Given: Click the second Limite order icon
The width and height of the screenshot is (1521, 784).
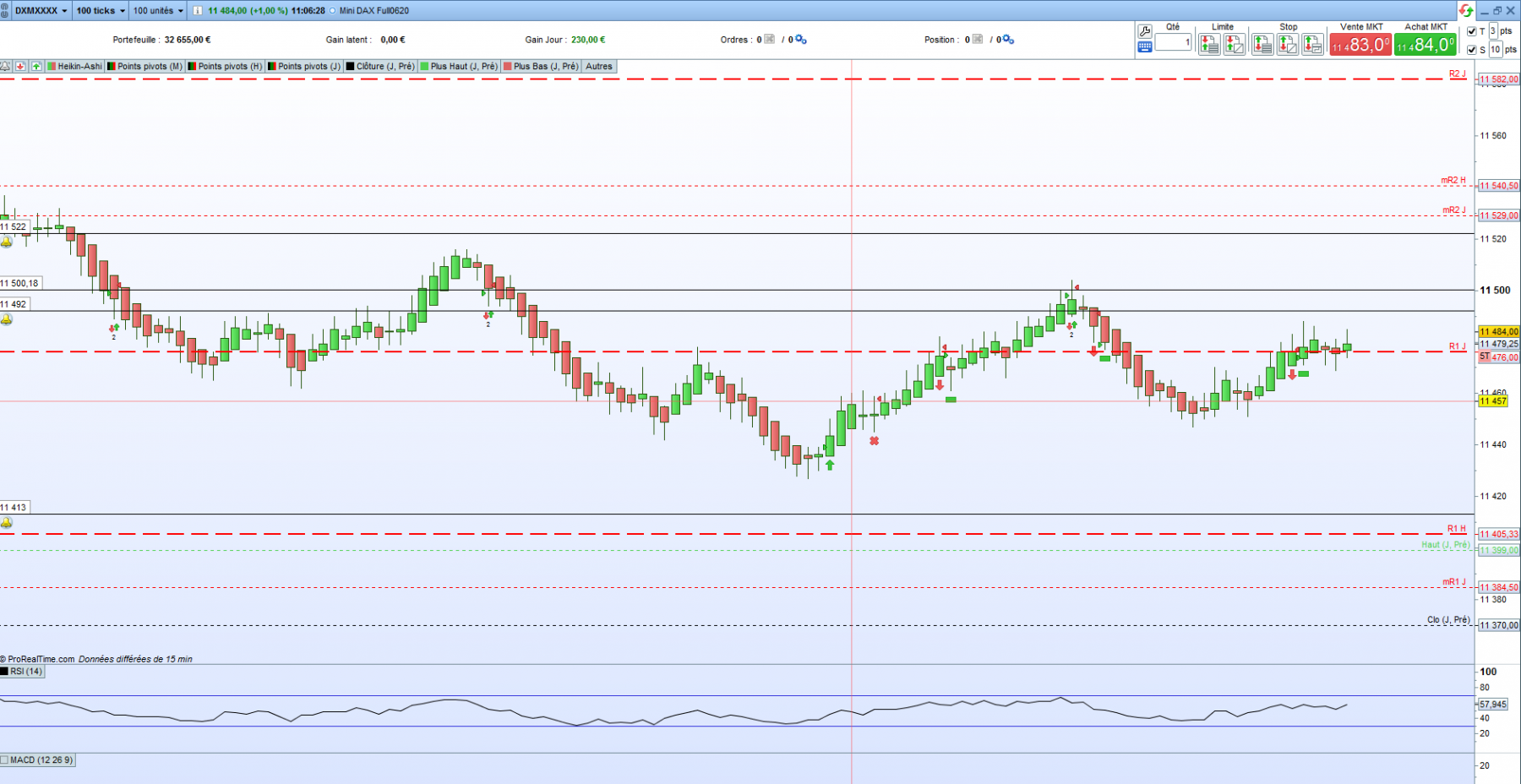Looking at the screenshot, I should point(1235,44).
